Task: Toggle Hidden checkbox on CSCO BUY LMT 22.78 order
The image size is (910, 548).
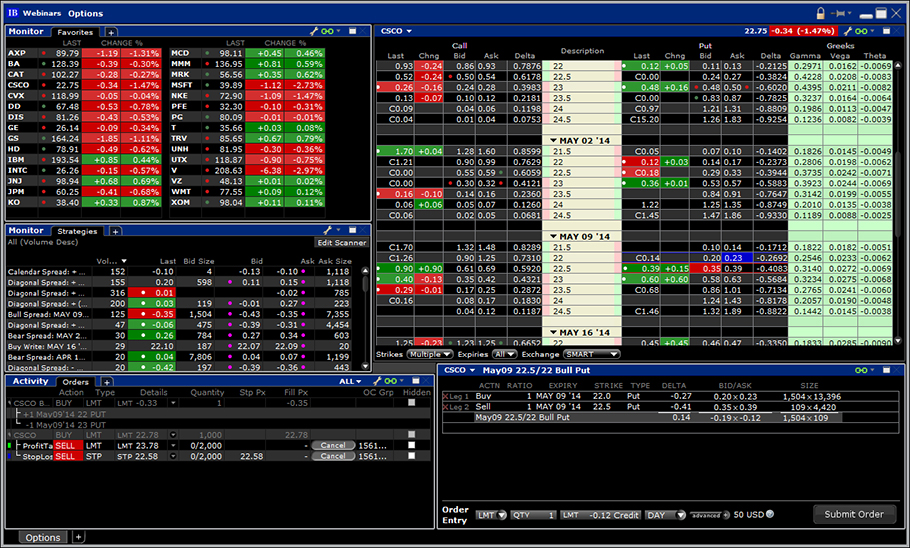Action: (x=411, y=435)
